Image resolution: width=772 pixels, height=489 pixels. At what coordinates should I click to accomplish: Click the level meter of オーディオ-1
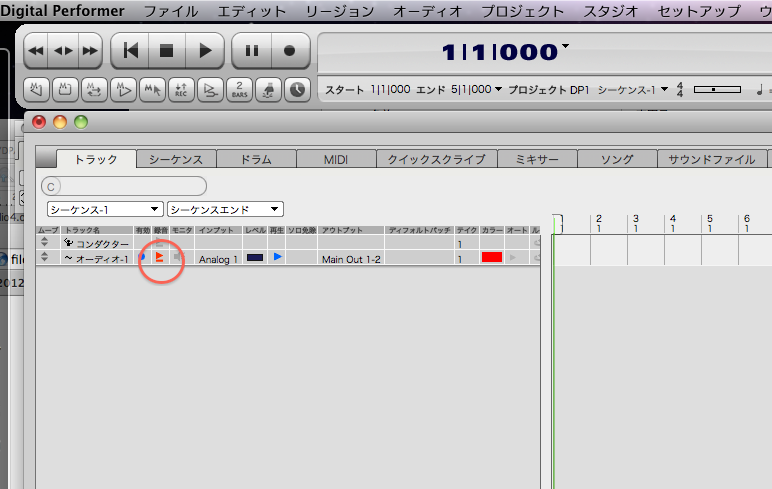pos(255,258)
